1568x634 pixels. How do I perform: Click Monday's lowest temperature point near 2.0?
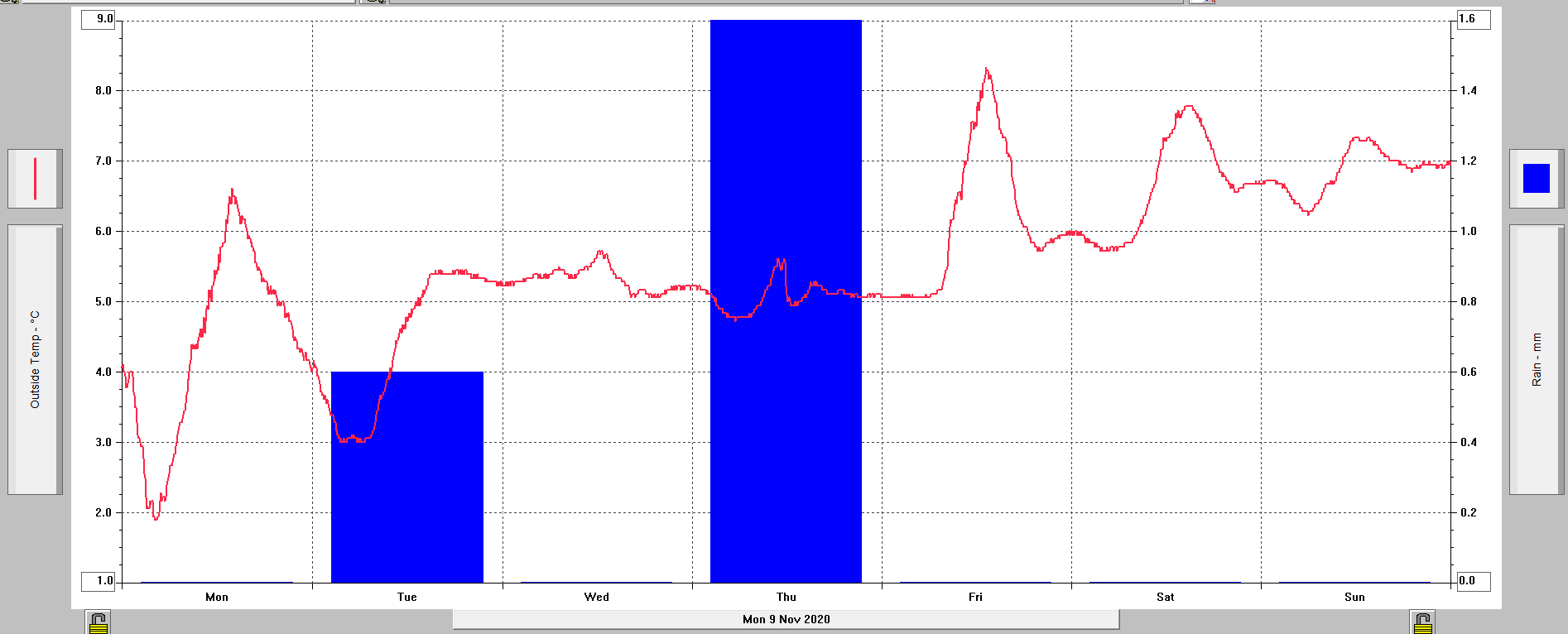point(156,518)
